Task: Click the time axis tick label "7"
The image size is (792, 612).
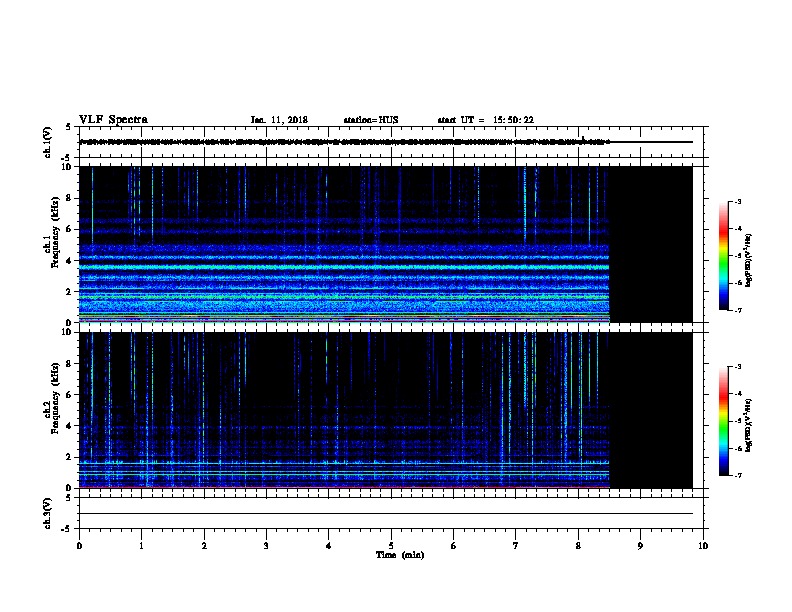Action: tap(516, 546)
